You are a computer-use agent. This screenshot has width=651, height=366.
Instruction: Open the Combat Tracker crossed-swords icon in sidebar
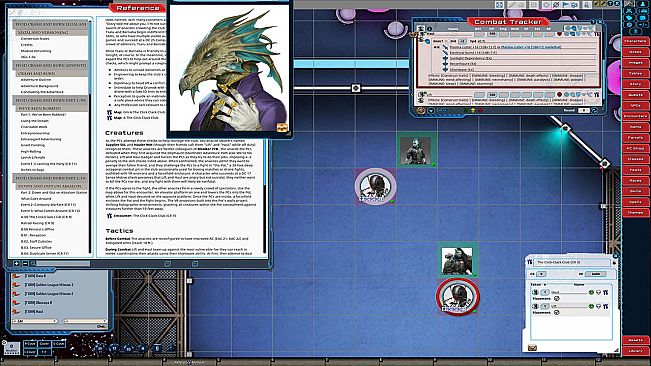click(629, 11)
